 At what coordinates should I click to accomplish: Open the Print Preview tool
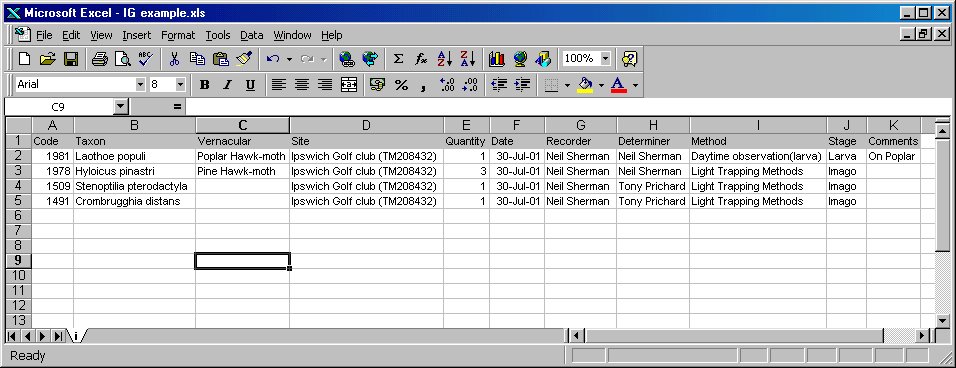[123, 59]
